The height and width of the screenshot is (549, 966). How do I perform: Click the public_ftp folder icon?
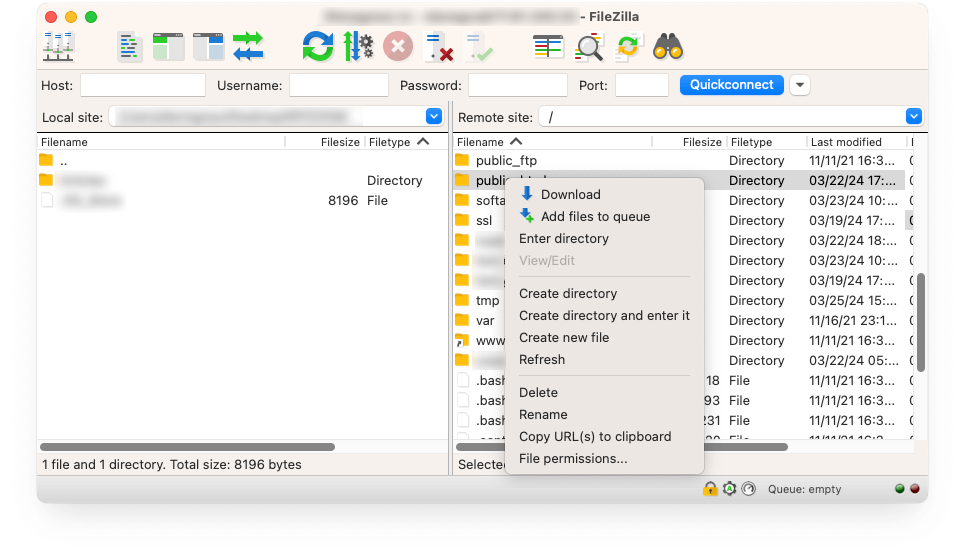tap(462, 160)
